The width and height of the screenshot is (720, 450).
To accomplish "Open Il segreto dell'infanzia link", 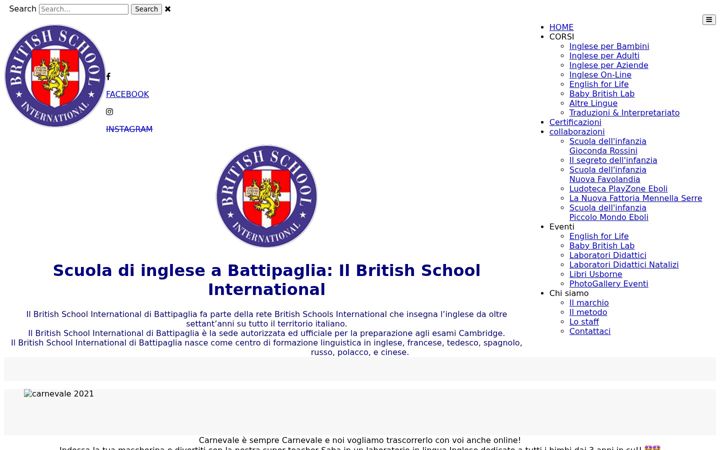I will tap(613, 160).
